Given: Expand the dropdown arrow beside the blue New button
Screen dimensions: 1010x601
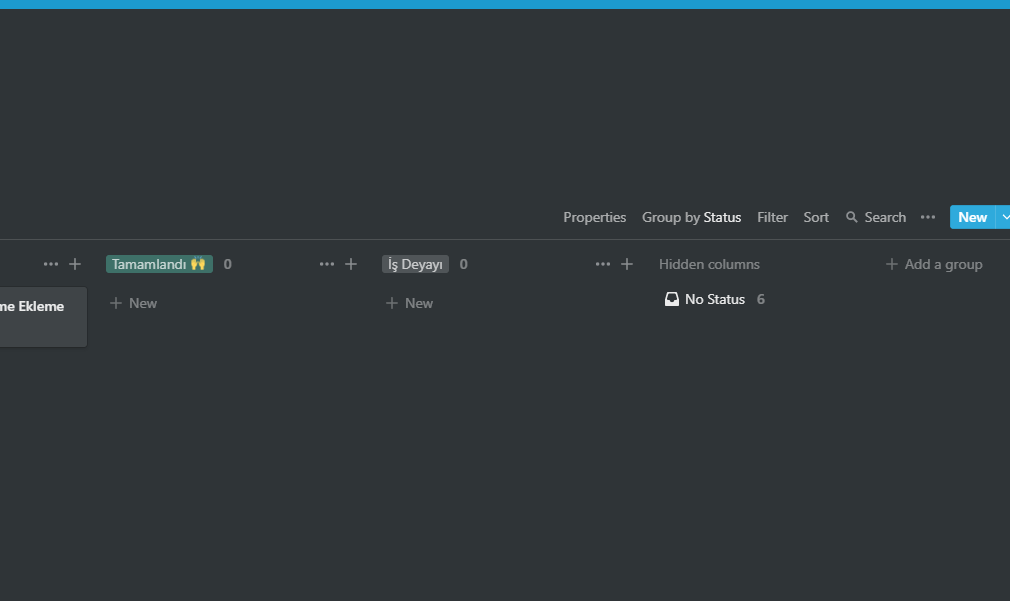Looking at the screenshot, I should [1004, 217].
